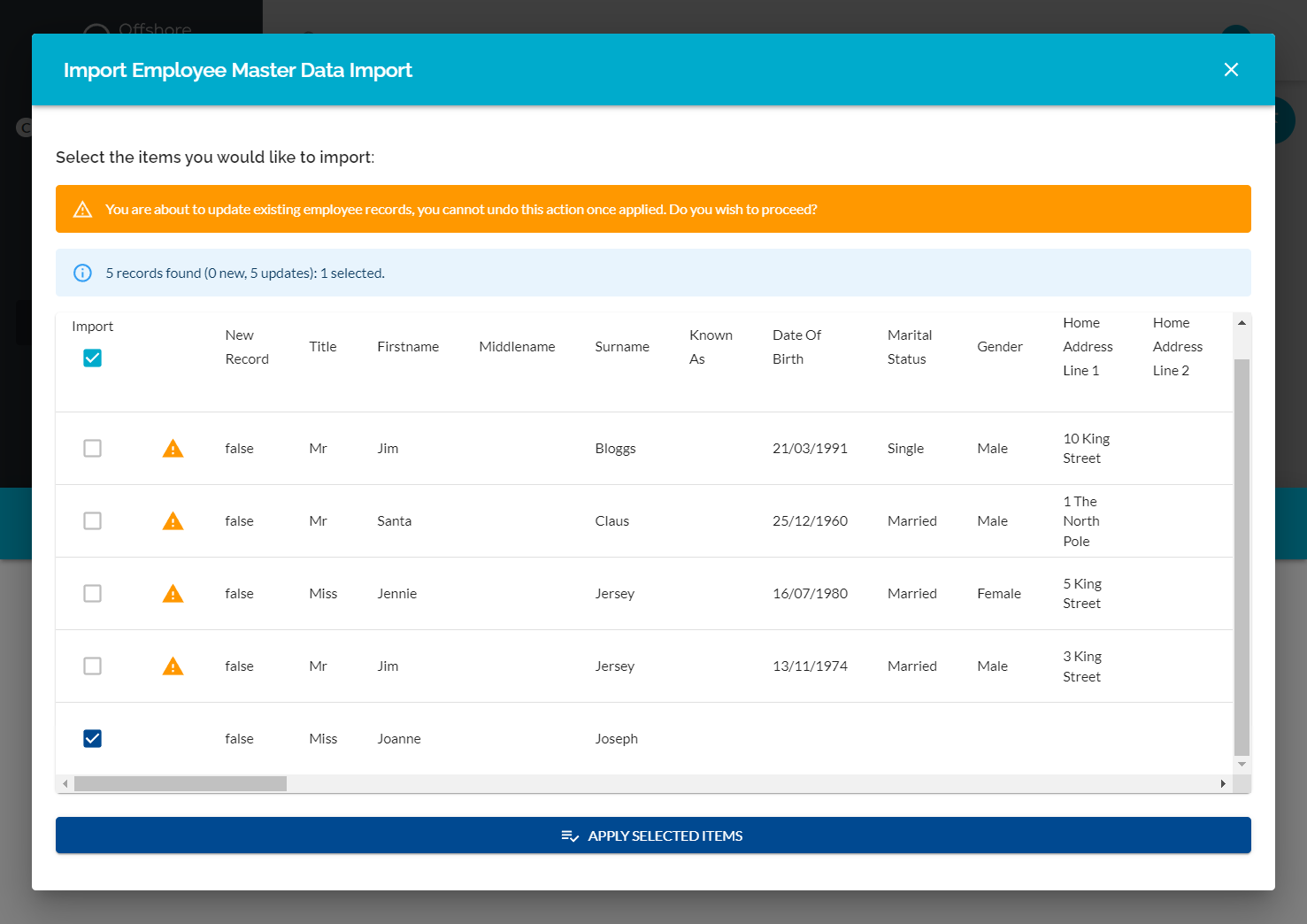
Task: Click the Surname column header
Action: coord(622,347)
